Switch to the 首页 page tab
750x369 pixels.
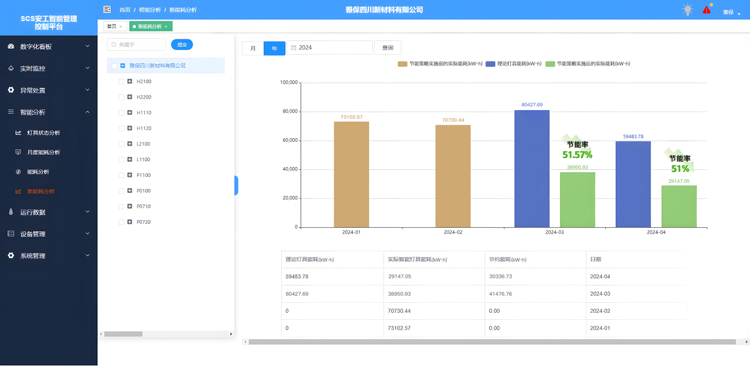[115, 26]
